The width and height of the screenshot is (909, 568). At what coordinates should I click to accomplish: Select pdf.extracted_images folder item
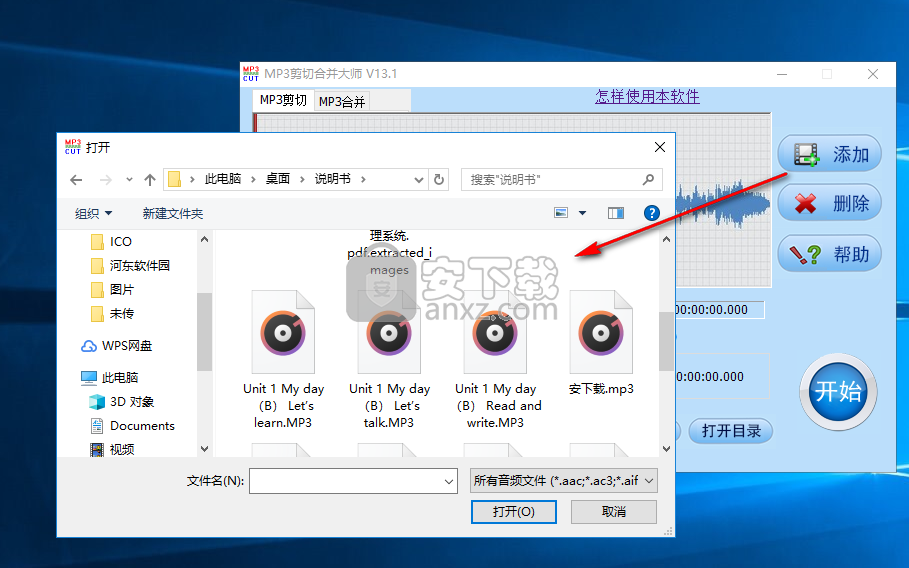(x=389, y=253)
